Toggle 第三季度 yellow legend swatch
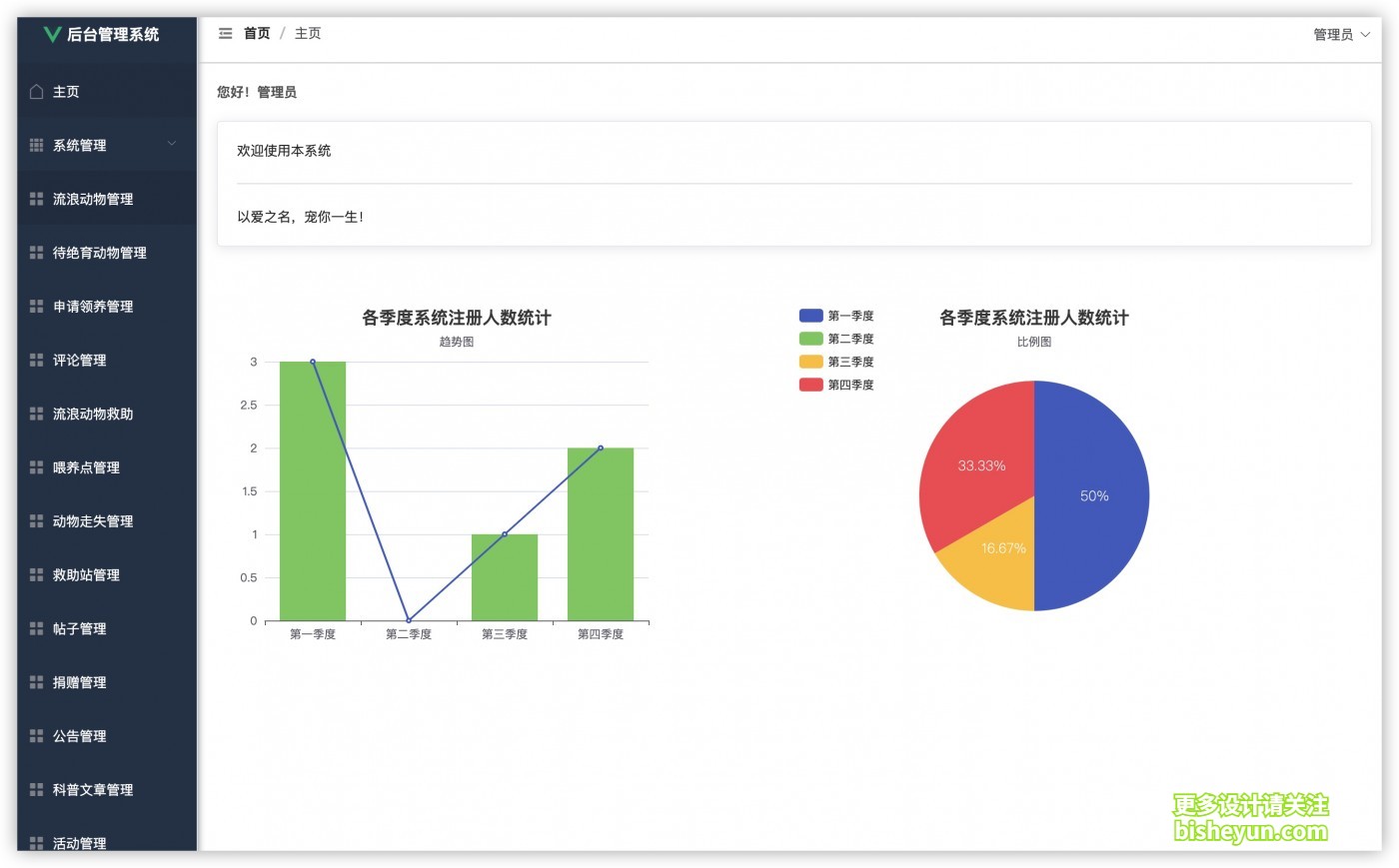This screenshot has width=1399, height=868. [x=810, y=362]
